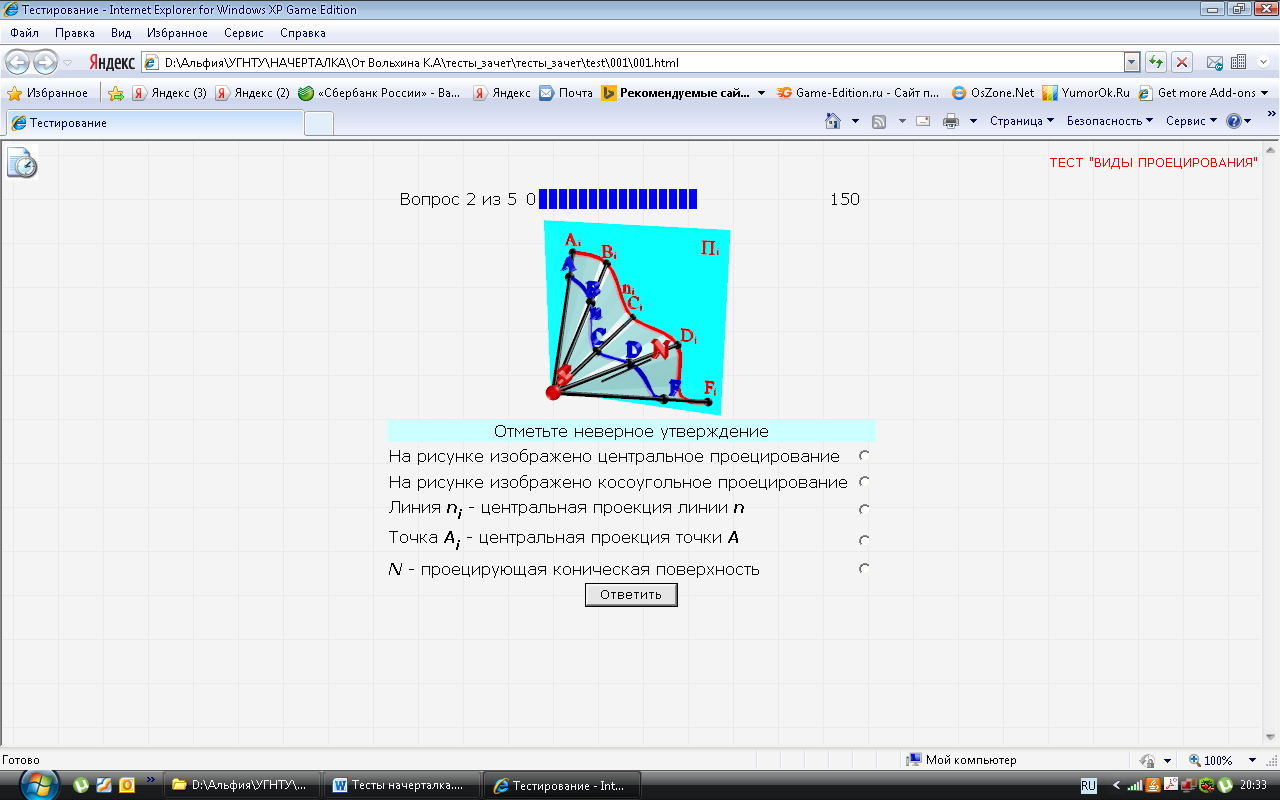The width and height of the screenshot is (1280, 800).
Task: Open the Страница command bar menu
Action: point(1022,121)
